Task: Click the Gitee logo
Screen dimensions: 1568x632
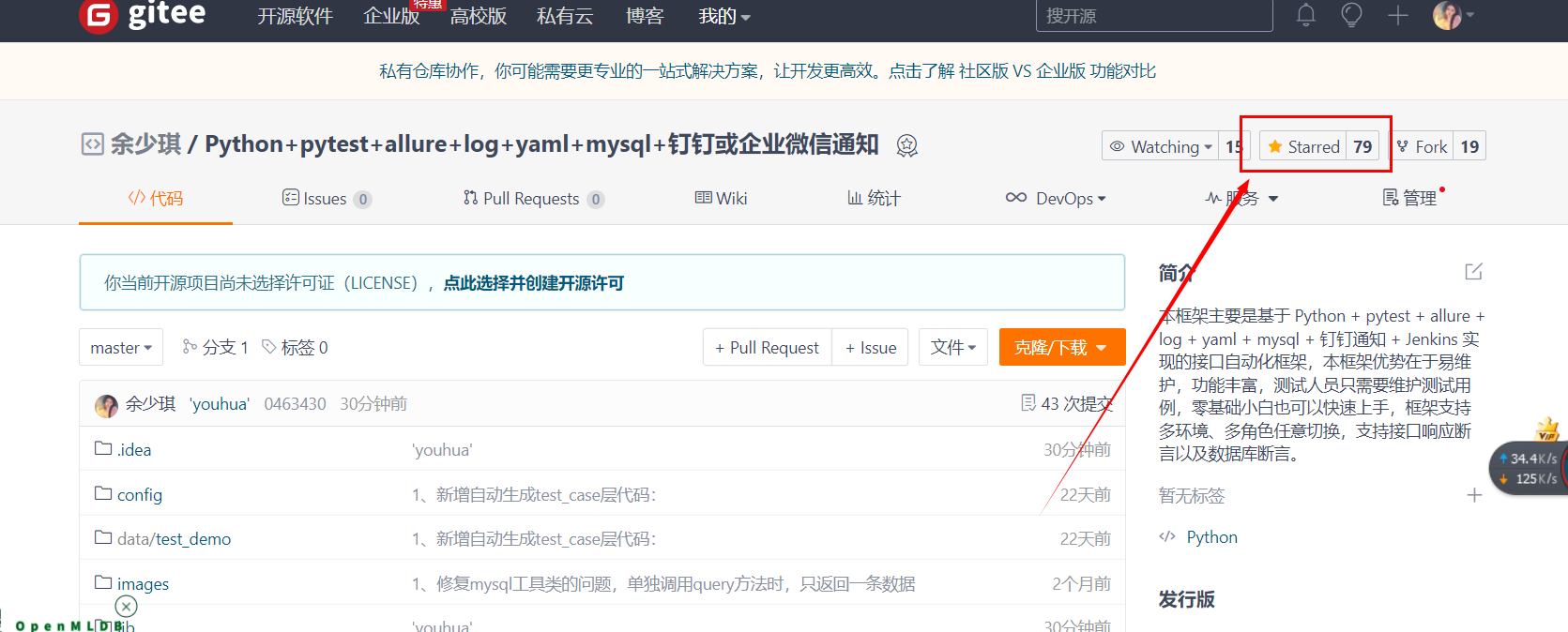Action: 143,15
